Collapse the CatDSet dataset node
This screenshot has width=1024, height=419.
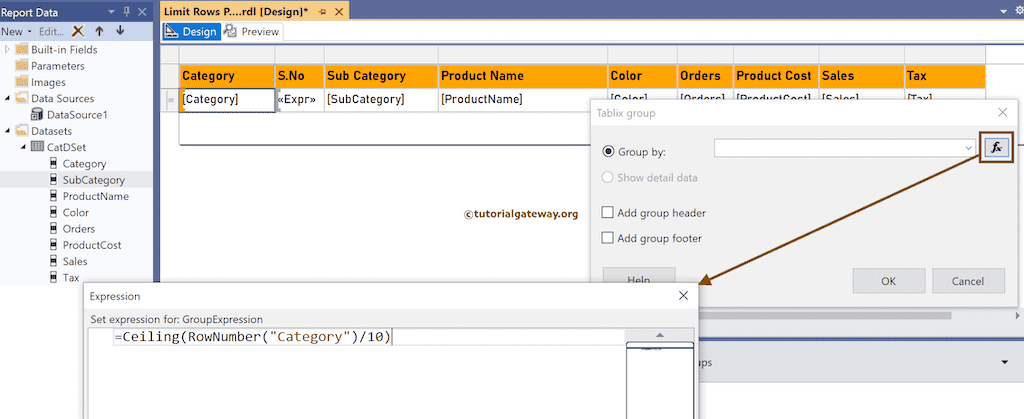pyautogui.click(x=24, y=147)
